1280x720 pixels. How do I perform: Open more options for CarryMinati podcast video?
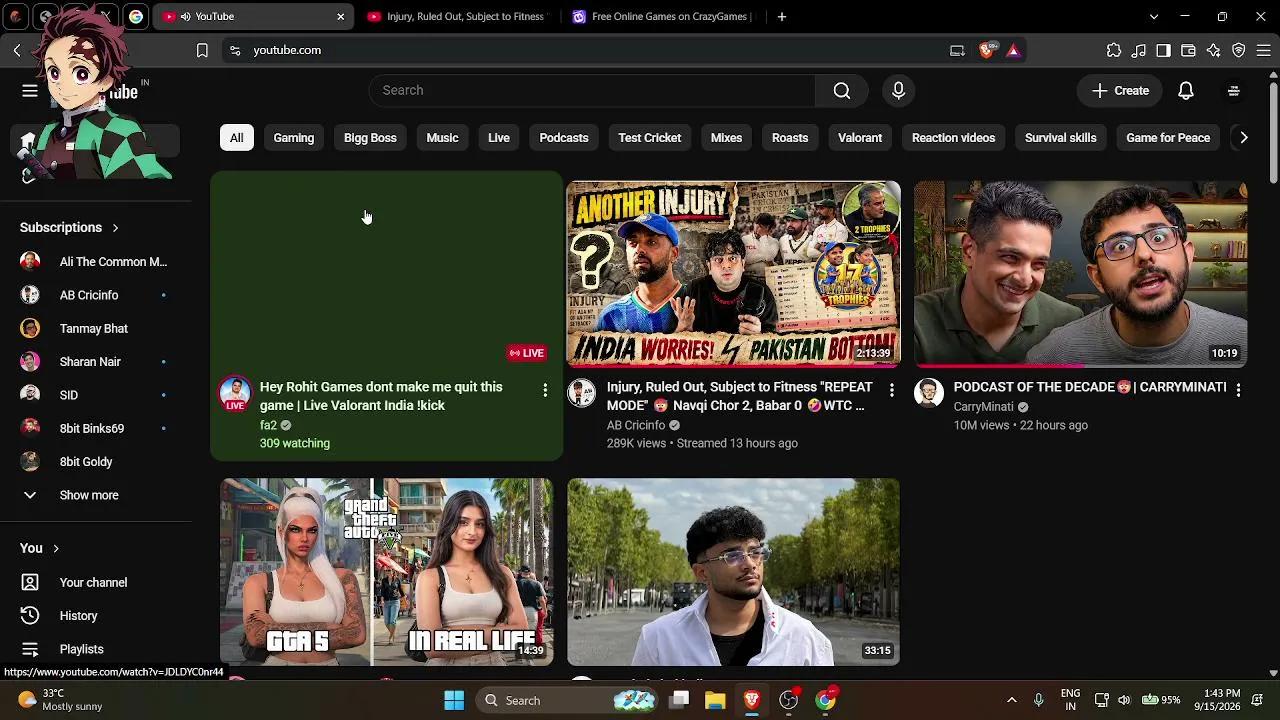tap(1238, 390)
